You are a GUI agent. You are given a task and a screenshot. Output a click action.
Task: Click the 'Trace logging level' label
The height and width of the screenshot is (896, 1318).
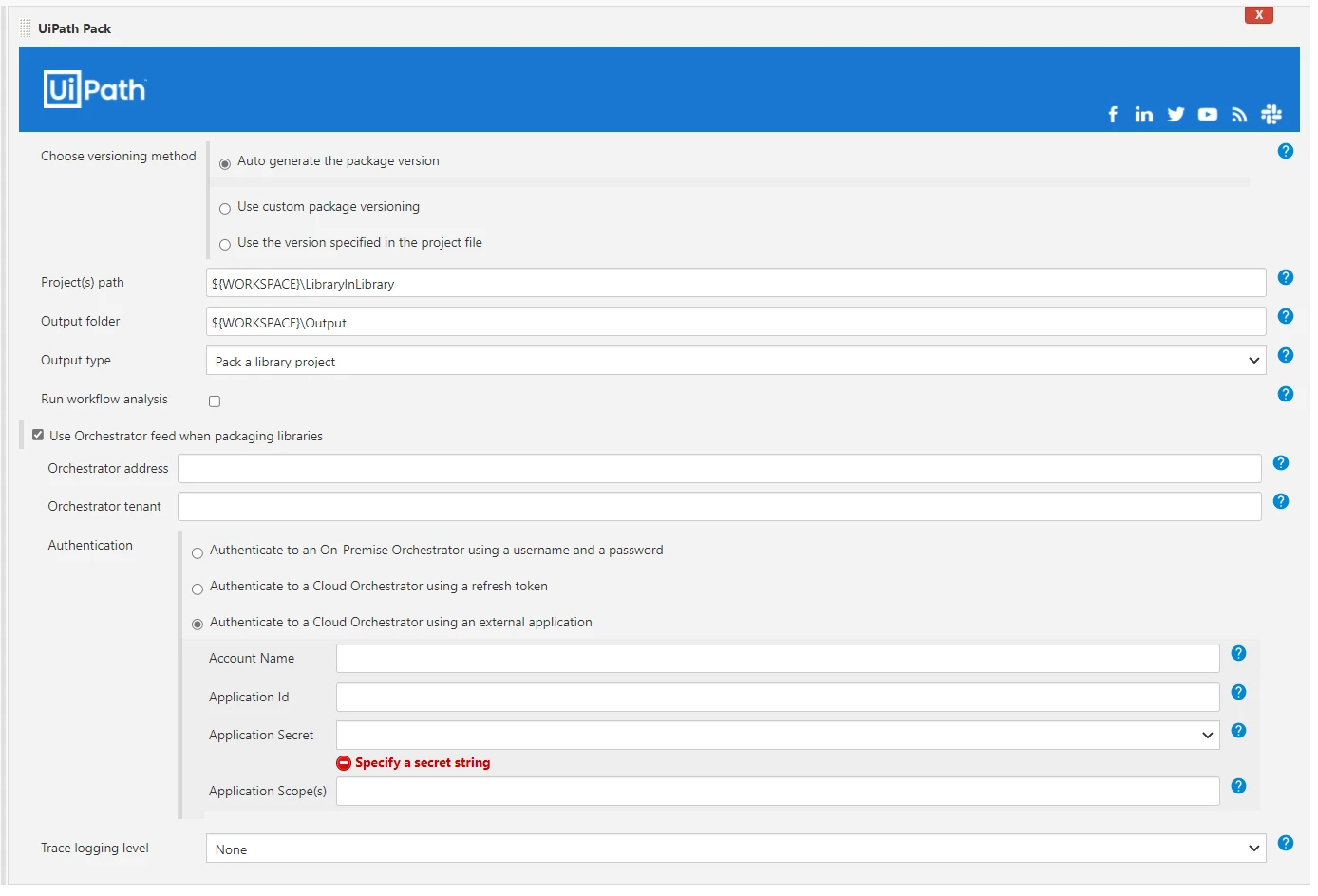point(95,848)
